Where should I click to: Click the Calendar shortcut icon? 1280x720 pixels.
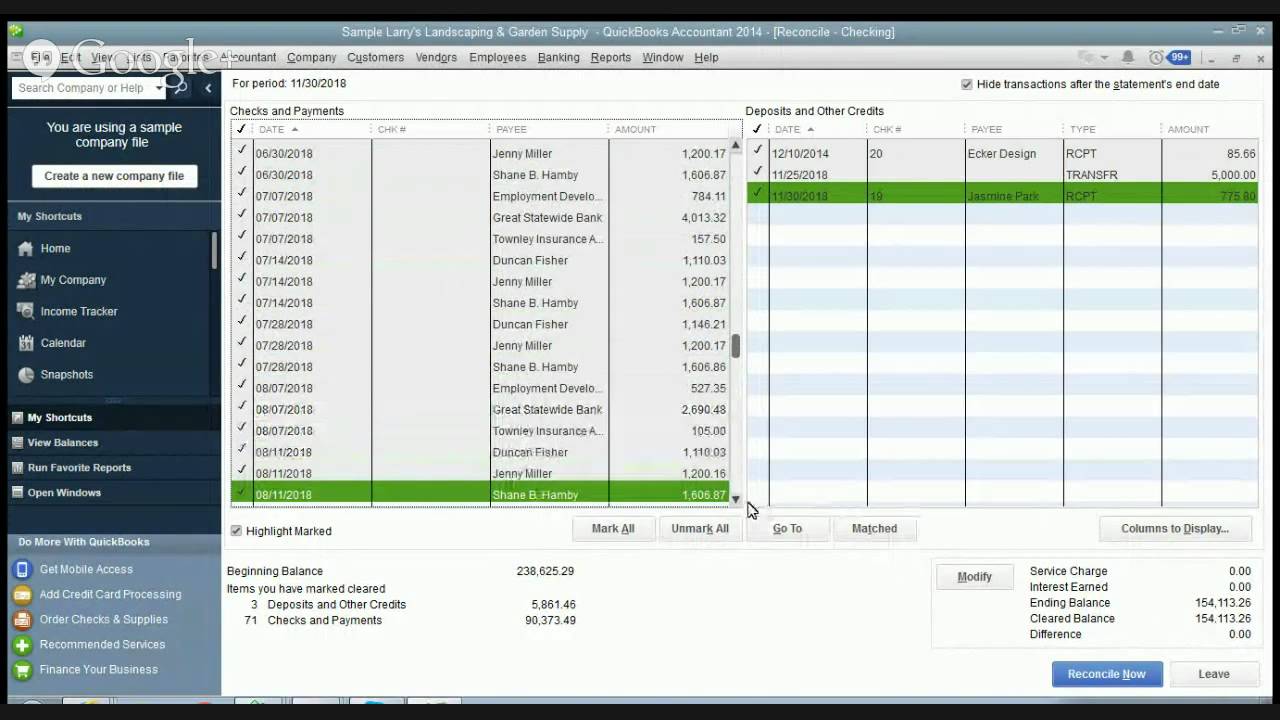(x=26, y=343)
